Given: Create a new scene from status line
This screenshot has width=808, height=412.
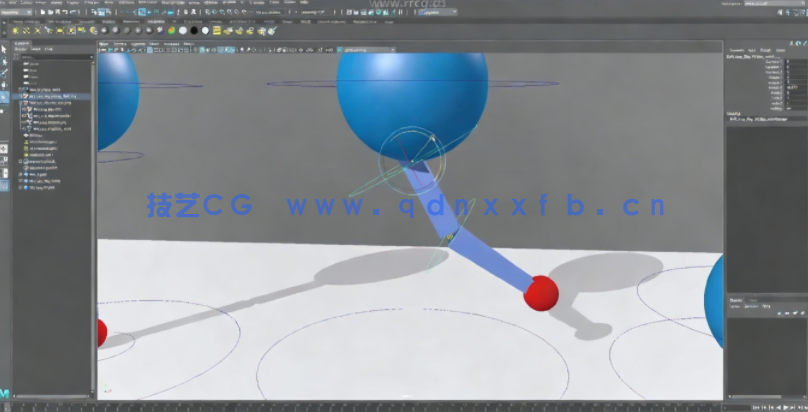Looking at the screenshot, I should (x=43, y=12).
